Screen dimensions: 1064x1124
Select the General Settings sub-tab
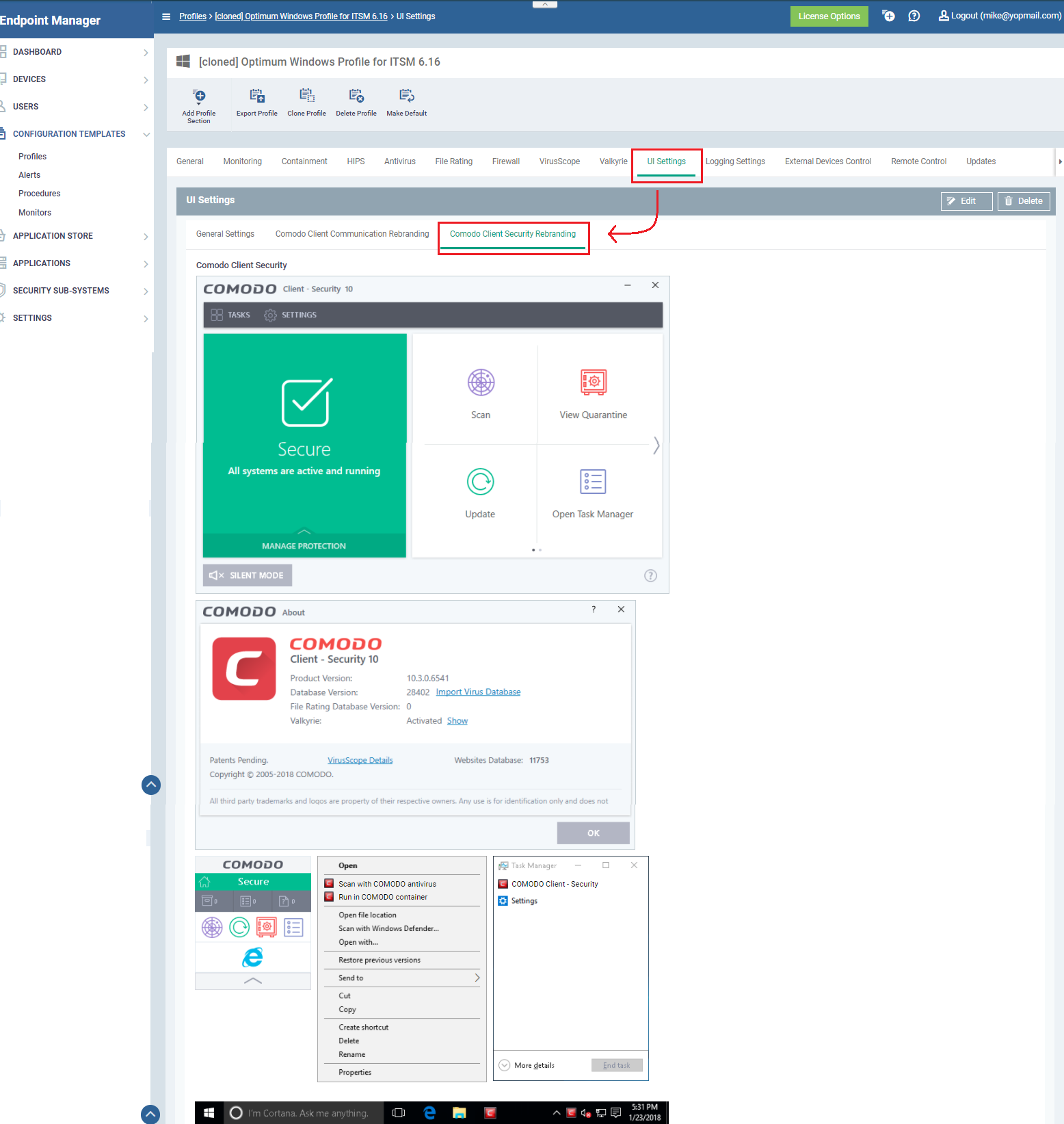point(225,234)
